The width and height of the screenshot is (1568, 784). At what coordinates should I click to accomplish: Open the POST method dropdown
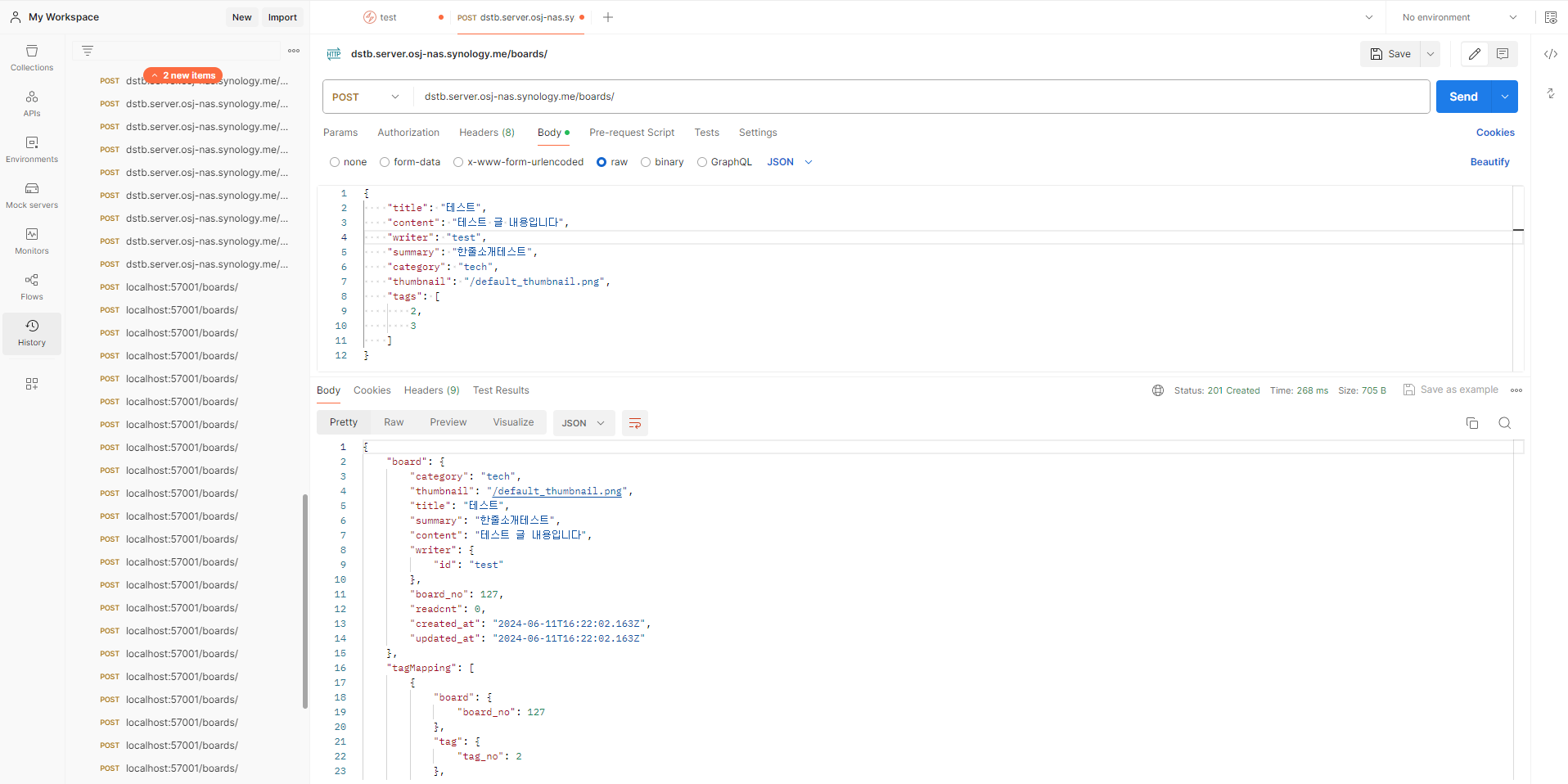coord(366,97)
